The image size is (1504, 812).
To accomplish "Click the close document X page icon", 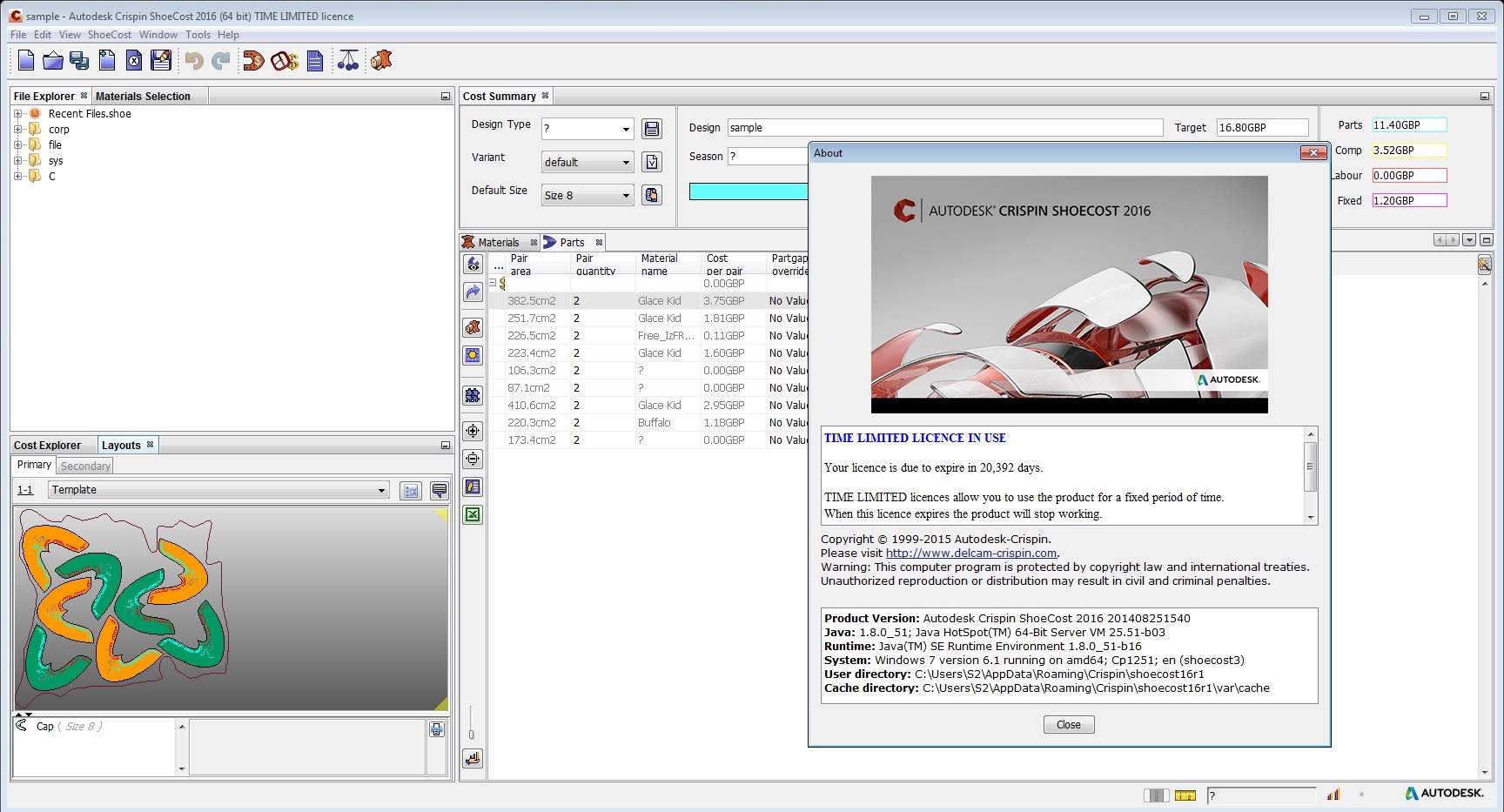I will pyautogui.click(x=134, y=61).
